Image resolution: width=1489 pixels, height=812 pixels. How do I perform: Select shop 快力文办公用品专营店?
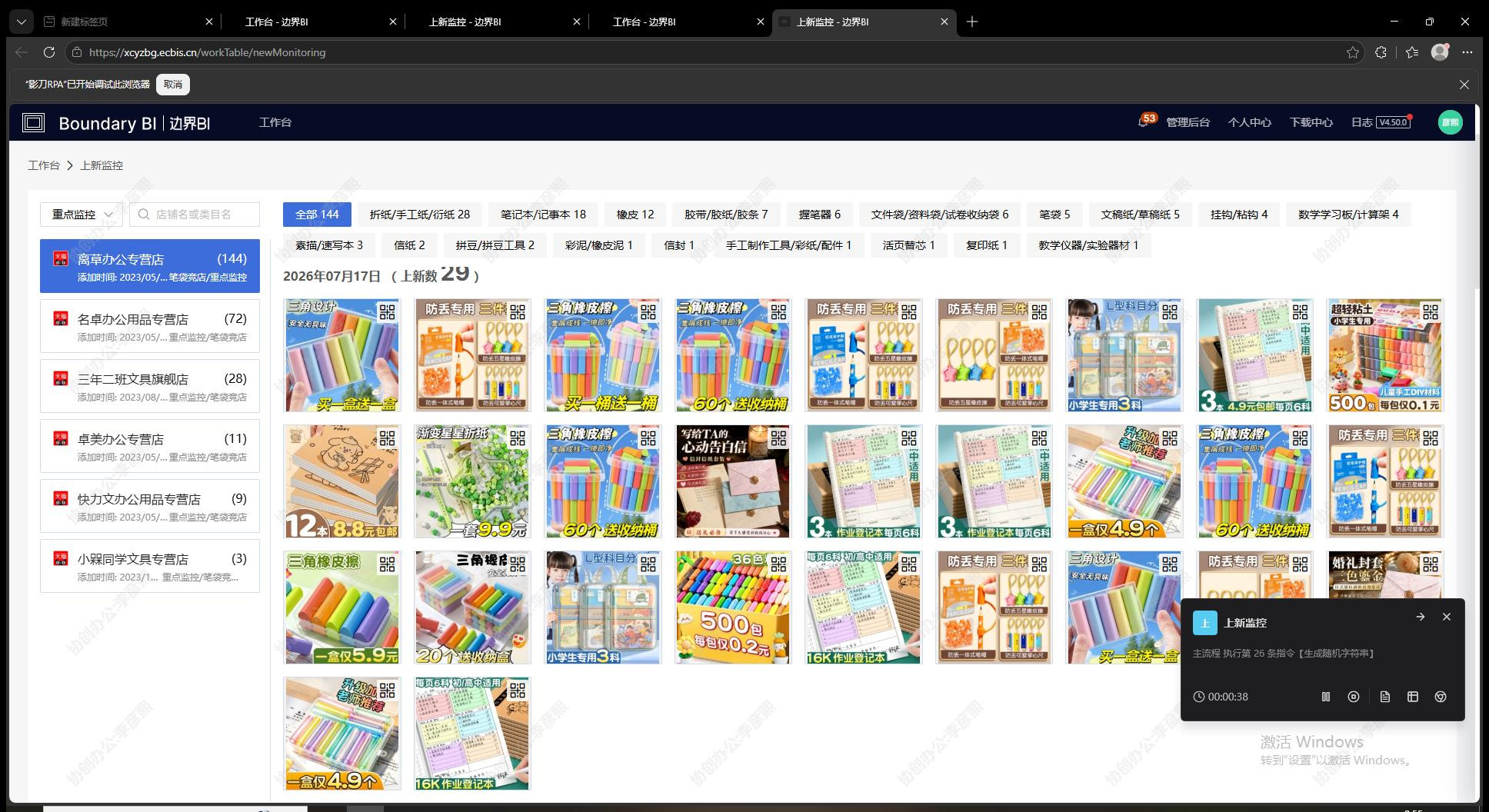150,506
